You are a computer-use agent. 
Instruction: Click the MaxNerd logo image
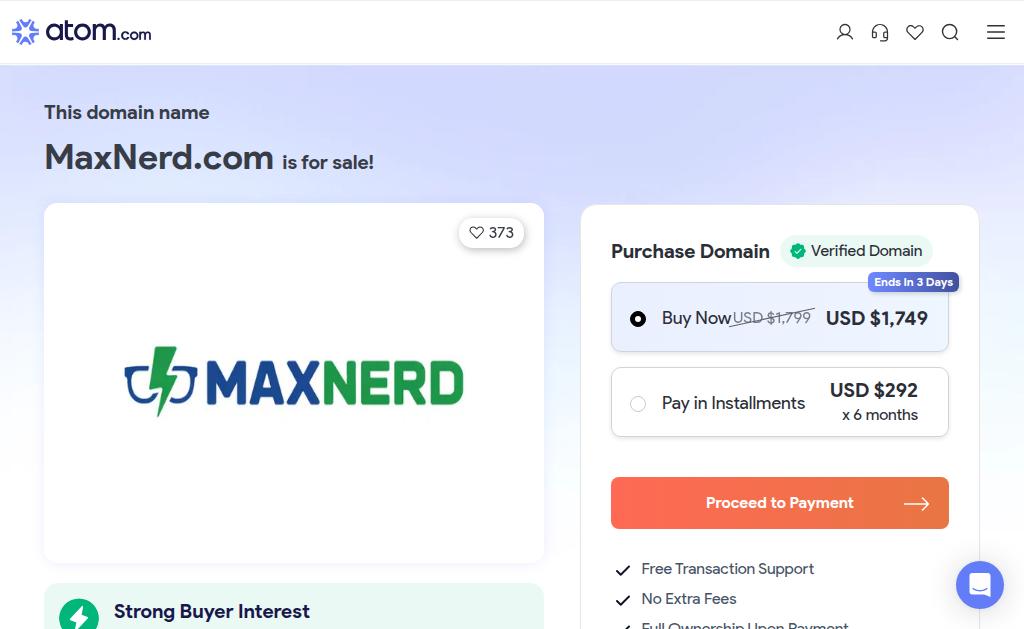[294, 381]
